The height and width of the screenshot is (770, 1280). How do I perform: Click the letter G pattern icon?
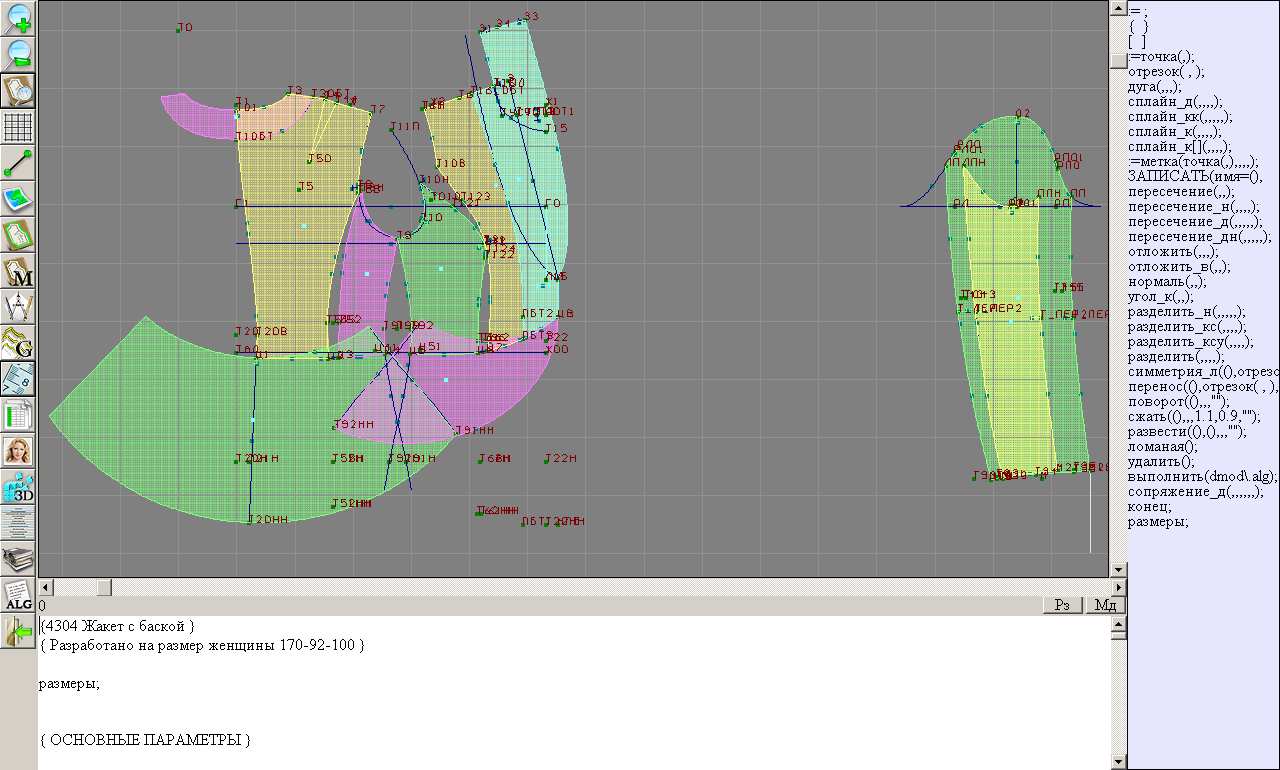coord(18,343)
